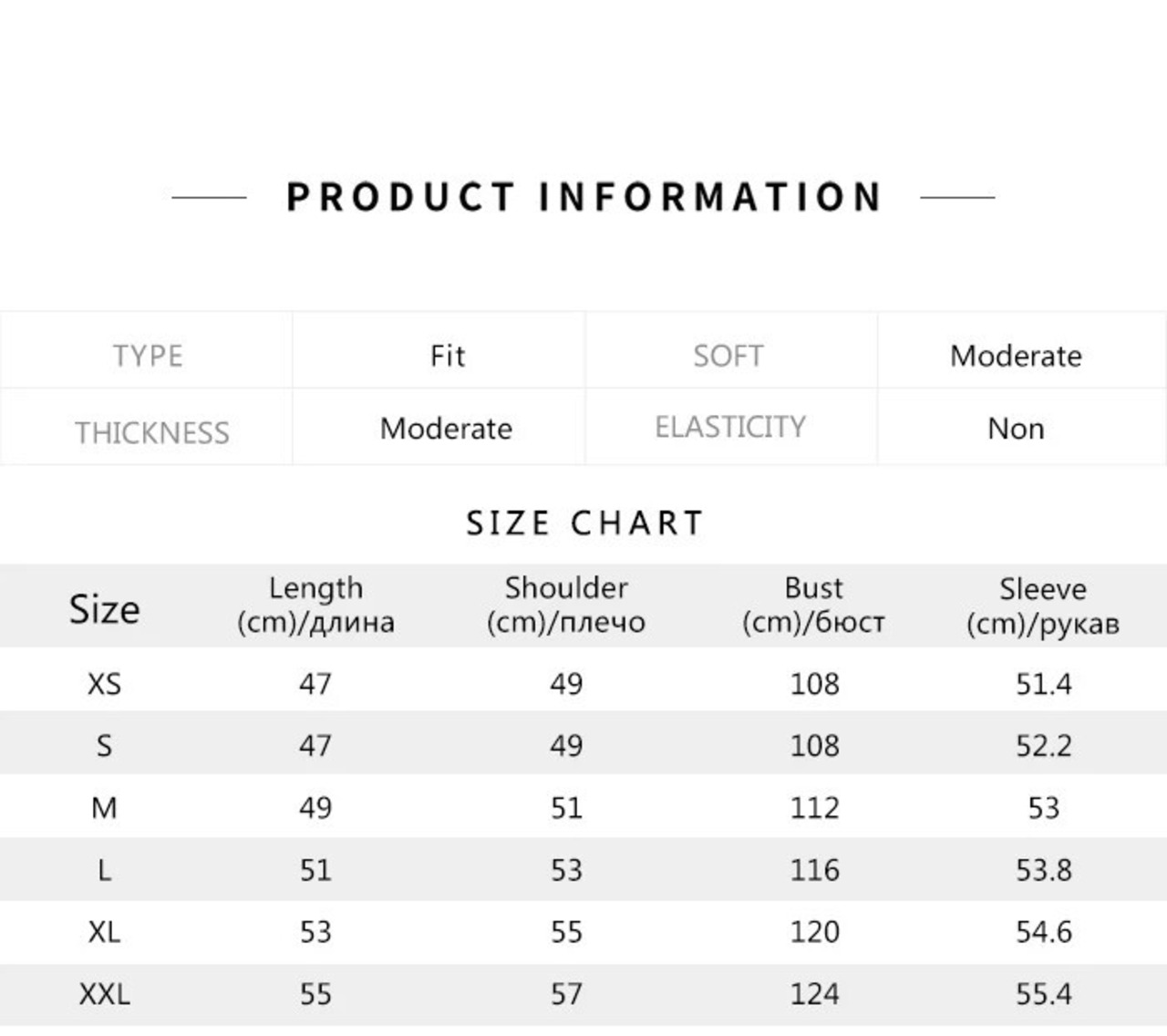
Task: Select the ELASTICITY label cell
Action: (731, 428)
